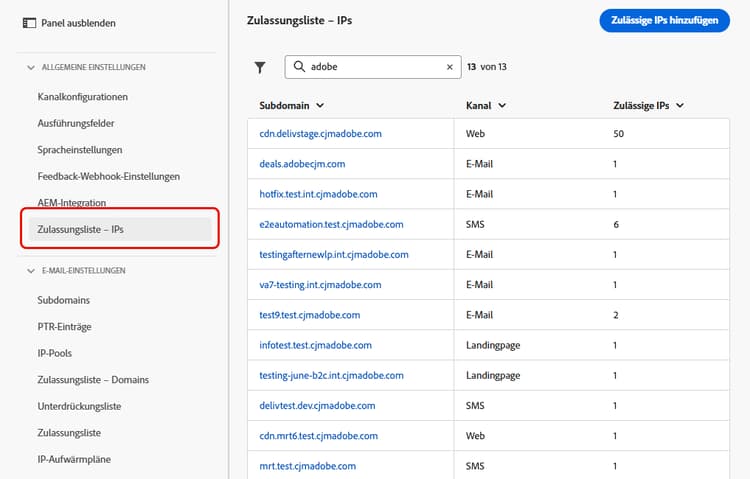
Task: Click Panel ausblenden label
Action: (x=78, y=23)
